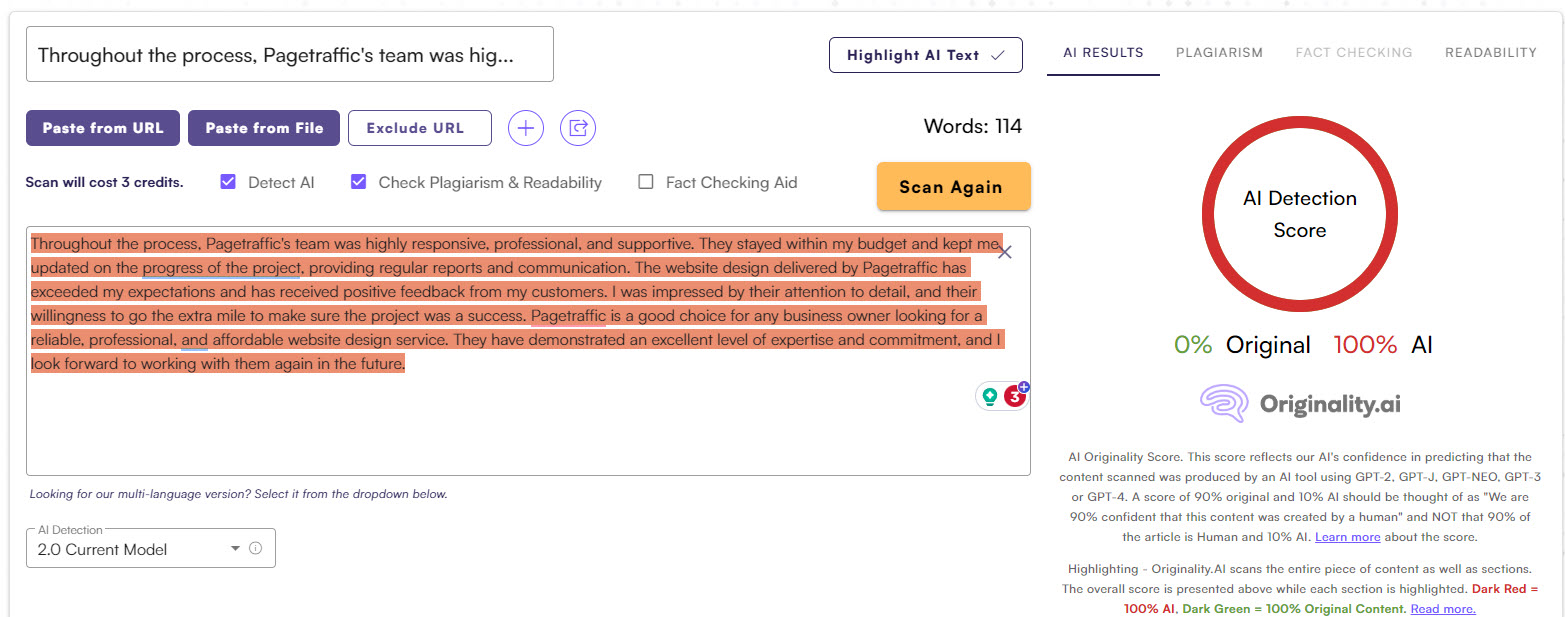Open the AI Detection model dropdown

point(140,549)
